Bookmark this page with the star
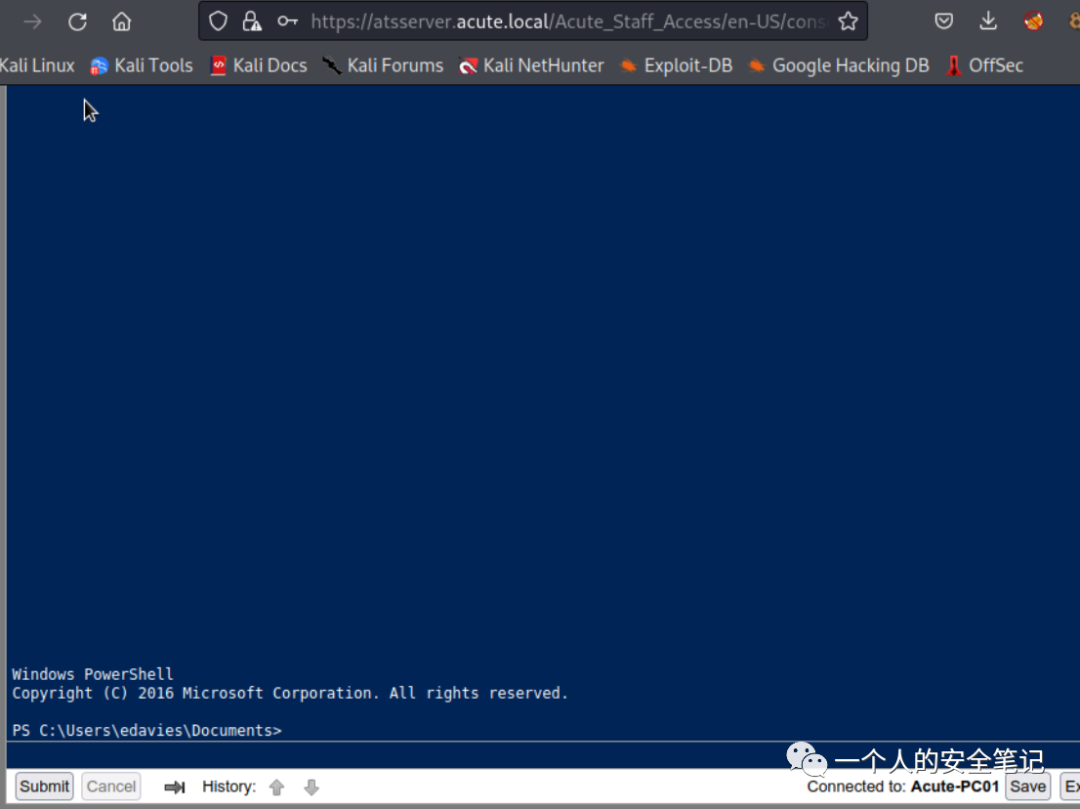Image resolution: width=1080 pixels, height=809 pixels. pyautogui.click(x=847, y=22)
